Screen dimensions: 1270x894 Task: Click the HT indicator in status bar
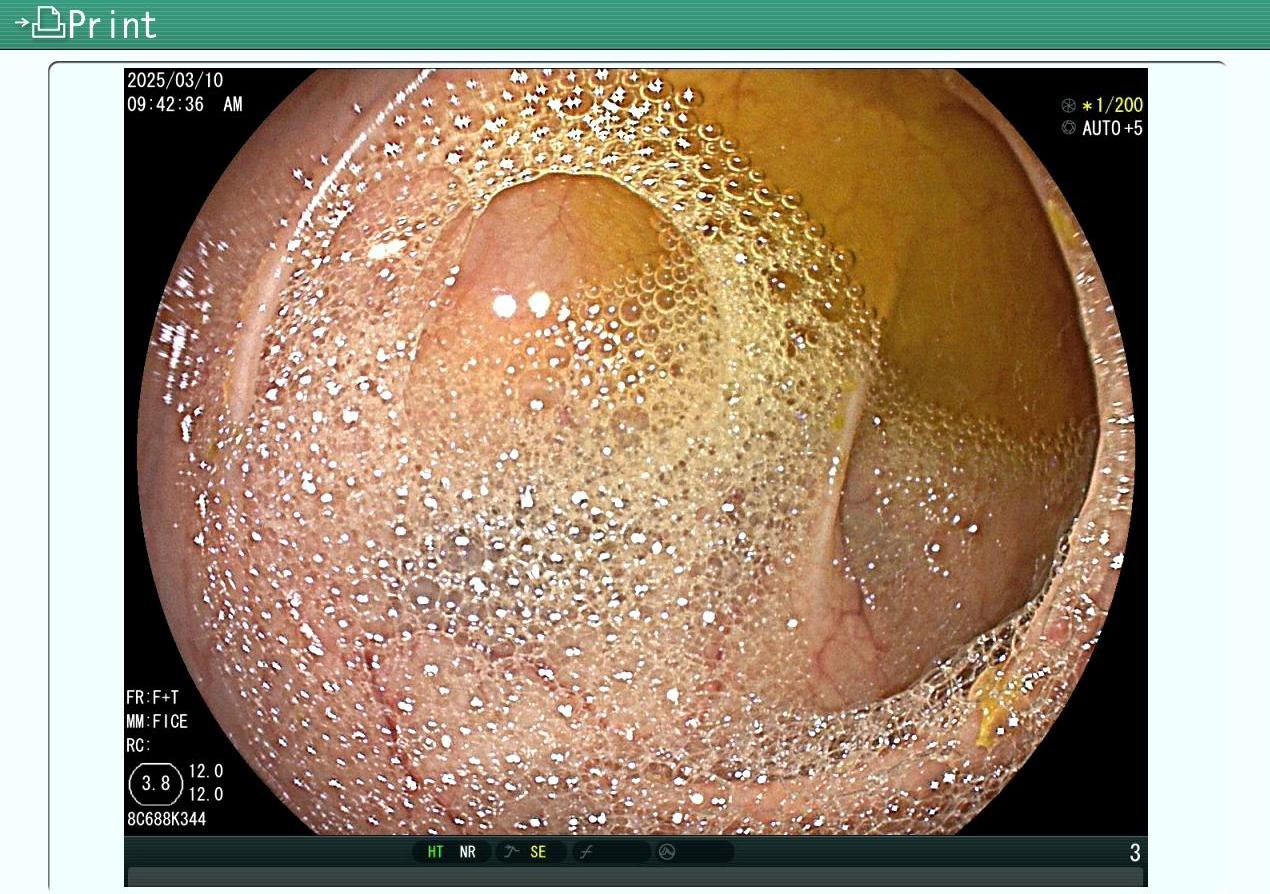(x=436, y=852)
